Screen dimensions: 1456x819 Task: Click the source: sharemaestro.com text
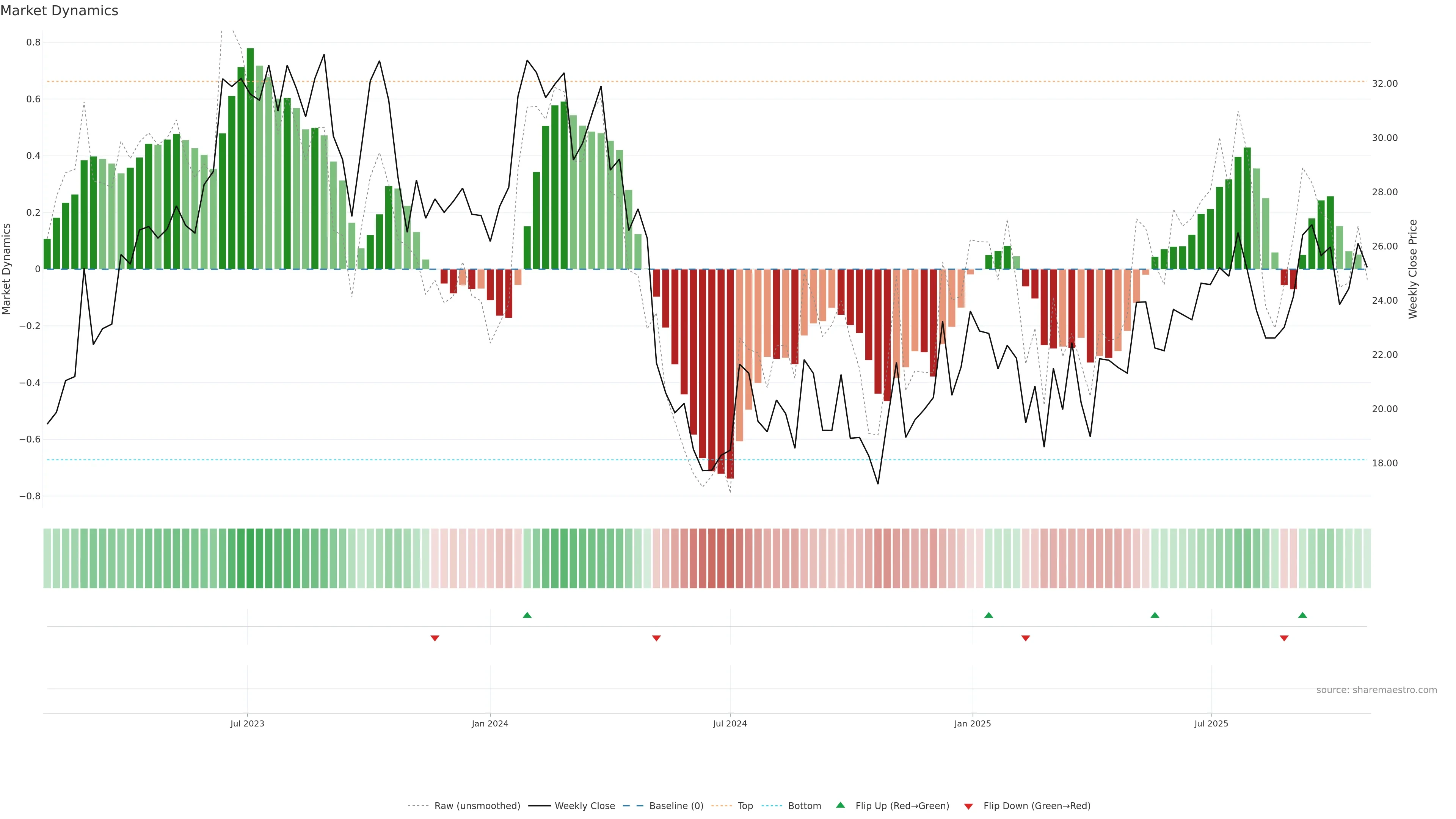[1376, 690]
